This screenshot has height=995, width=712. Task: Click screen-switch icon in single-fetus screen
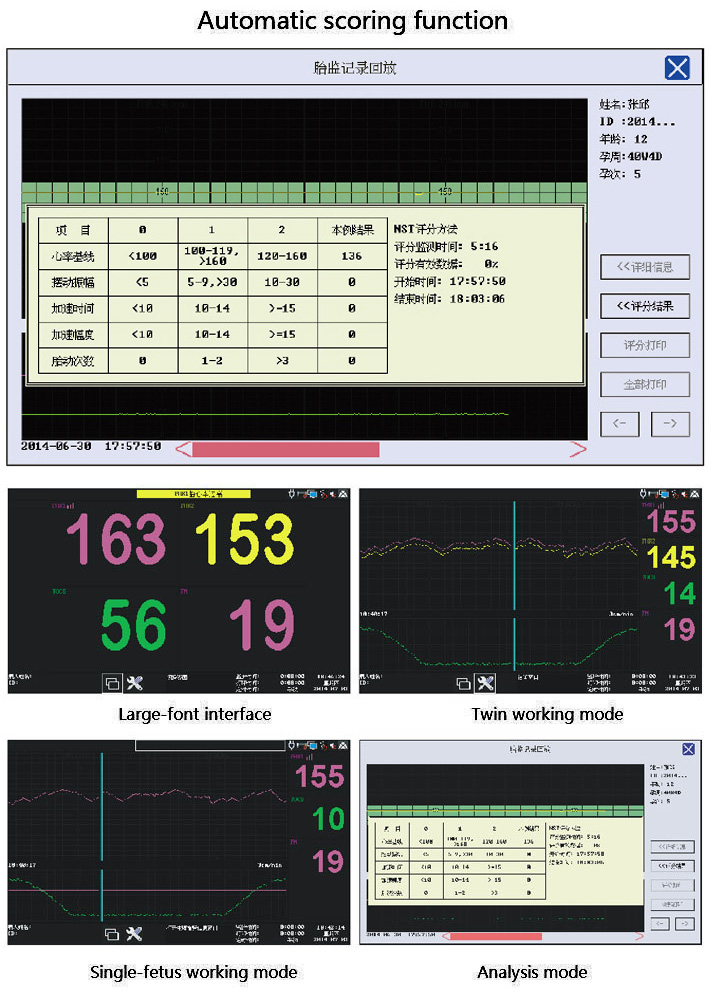pos(112,934)
